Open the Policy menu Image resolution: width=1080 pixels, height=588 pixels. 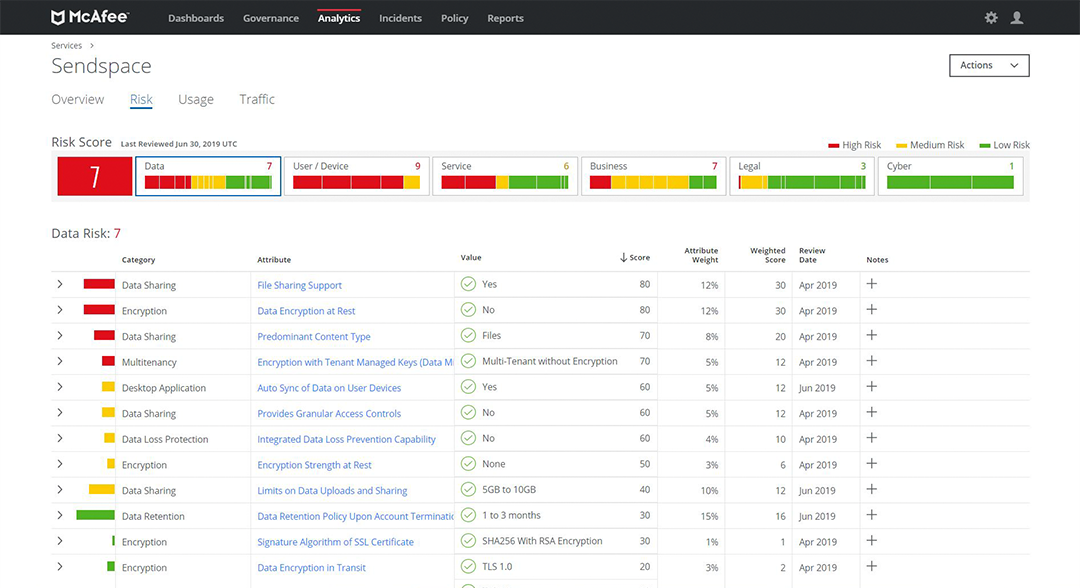pos(455,18)
